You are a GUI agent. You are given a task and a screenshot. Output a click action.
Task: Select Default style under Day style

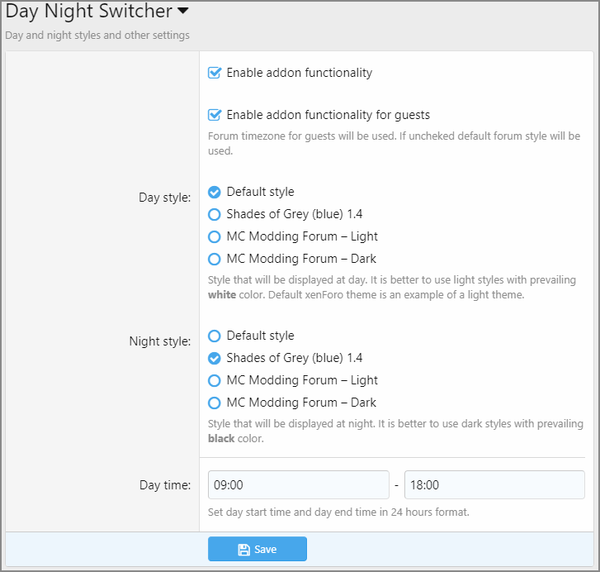coord(214,192)
